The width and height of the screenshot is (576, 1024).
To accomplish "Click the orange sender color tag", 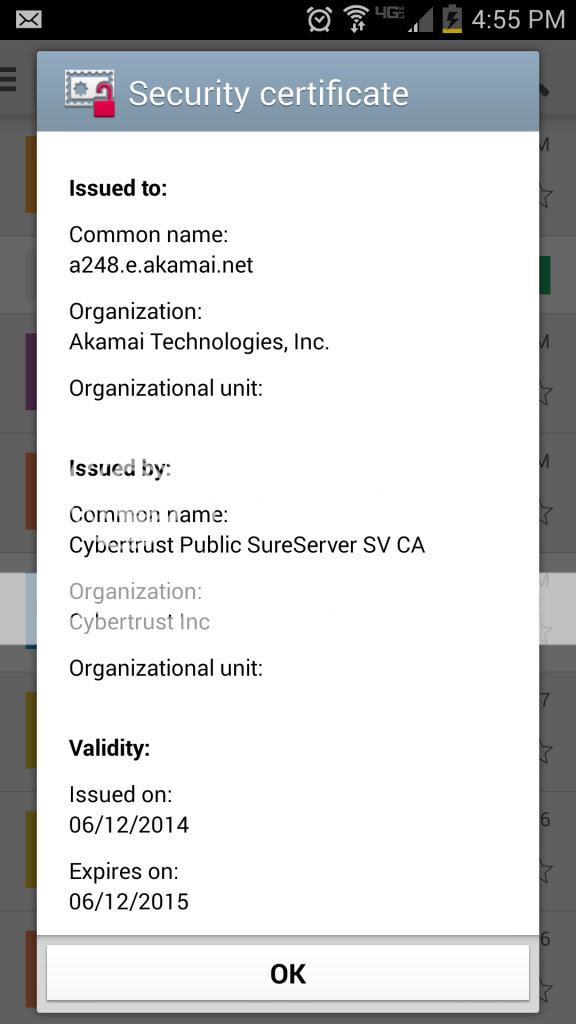I will [x=31, y=174].
